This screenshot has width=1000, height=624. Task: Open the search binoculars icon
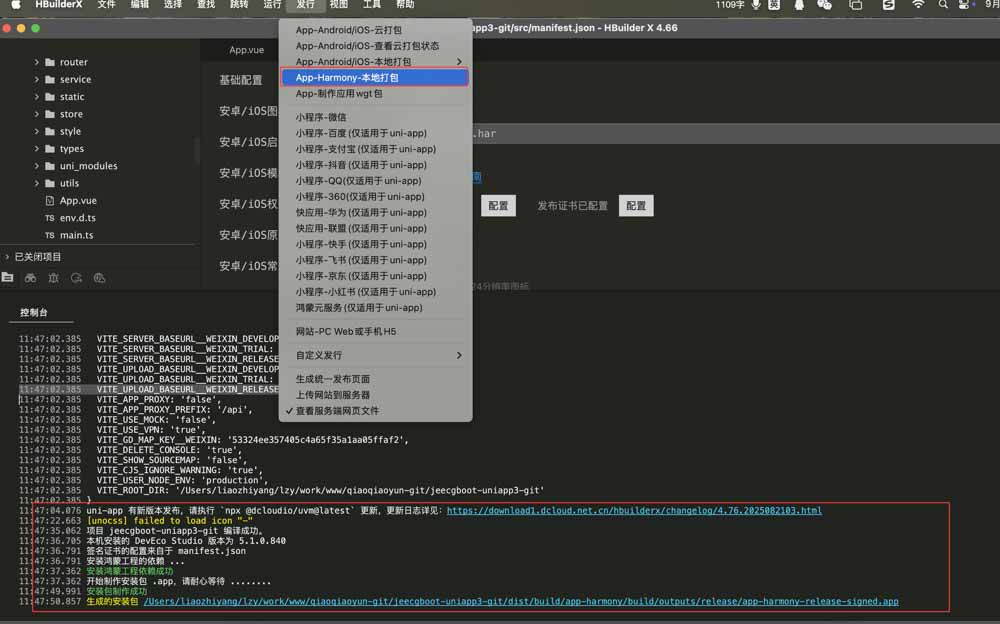pos(31,277)
